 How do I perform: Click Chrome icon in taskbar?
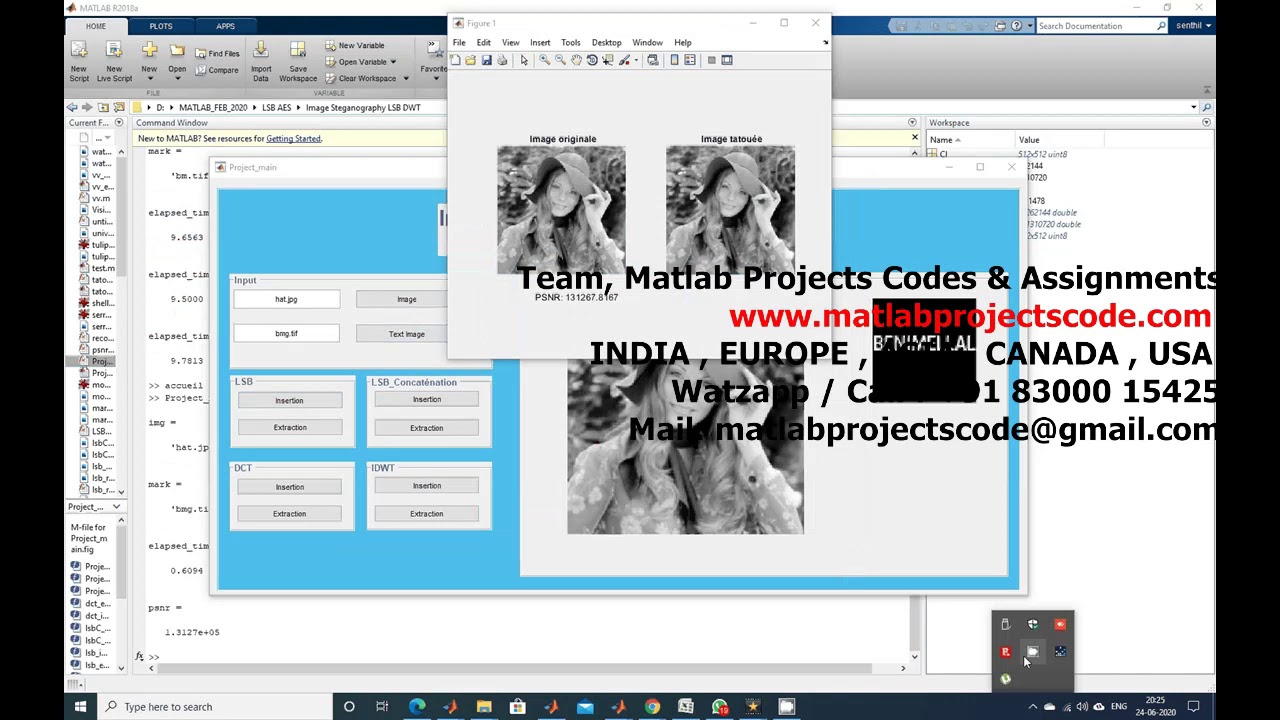[x=652, y=707]
